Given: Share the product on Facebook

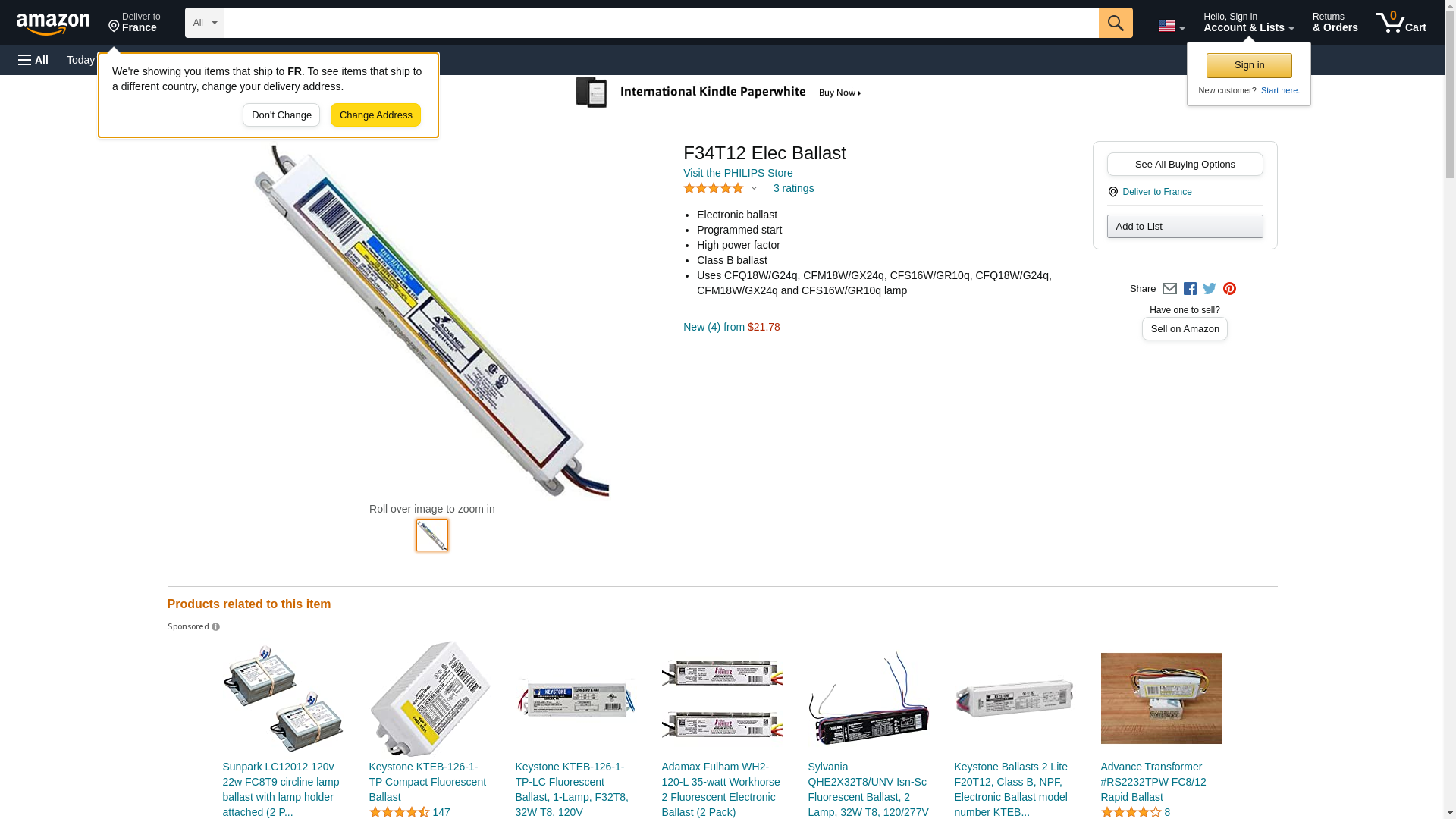Looking at the screenshot, I should click(x=1190, y=289).
